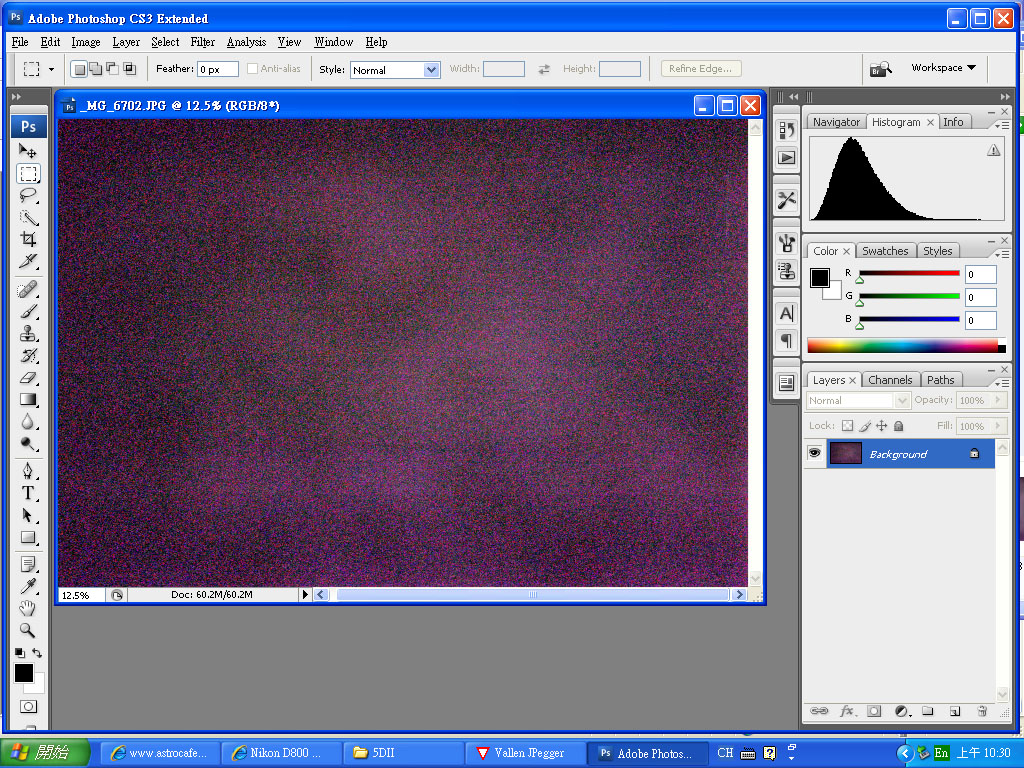The width and height of the screenshot is (1024, 768).
Task: Select the Horizontal Type tool
Action: pyautogui.click(x=28, y=493)
